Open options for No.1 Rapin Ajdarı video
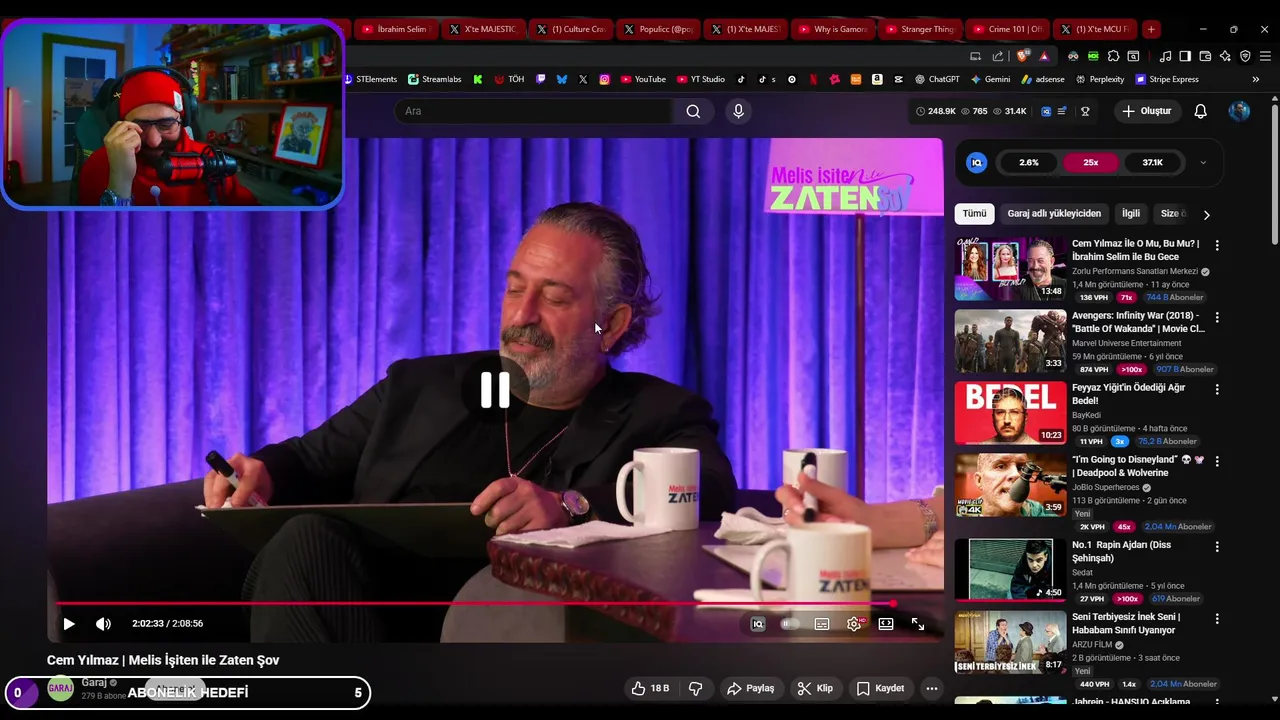The width and height of the screenshot is (1280, 720). pyautogui.click(x=1217, y=547)
